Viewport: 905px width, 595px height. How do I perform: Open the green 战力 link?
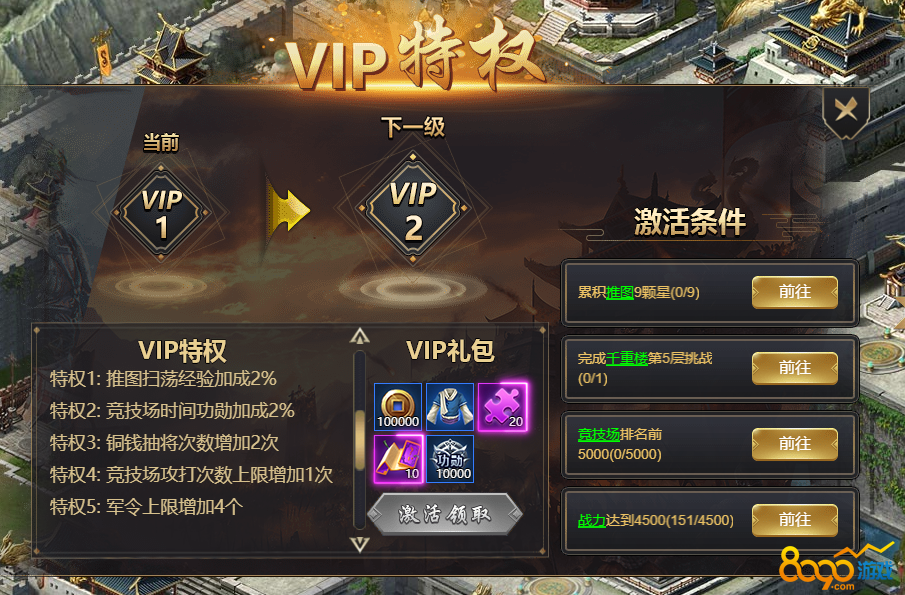(592, 521)
